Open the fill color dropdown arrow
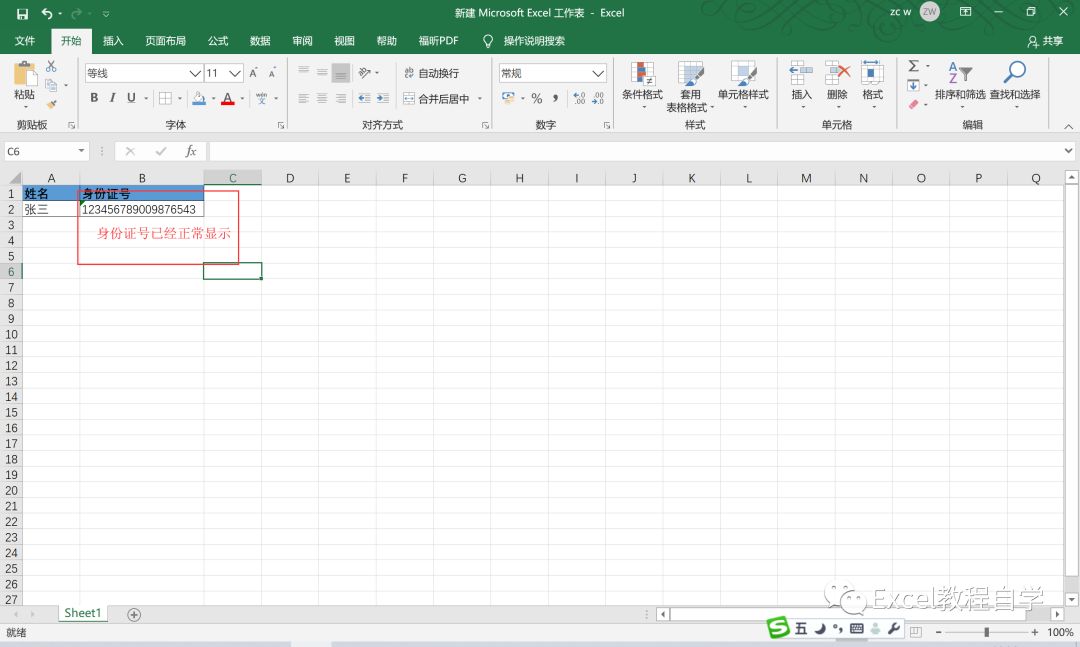Viewport: 1080px width, 647px height. [214, 99]
